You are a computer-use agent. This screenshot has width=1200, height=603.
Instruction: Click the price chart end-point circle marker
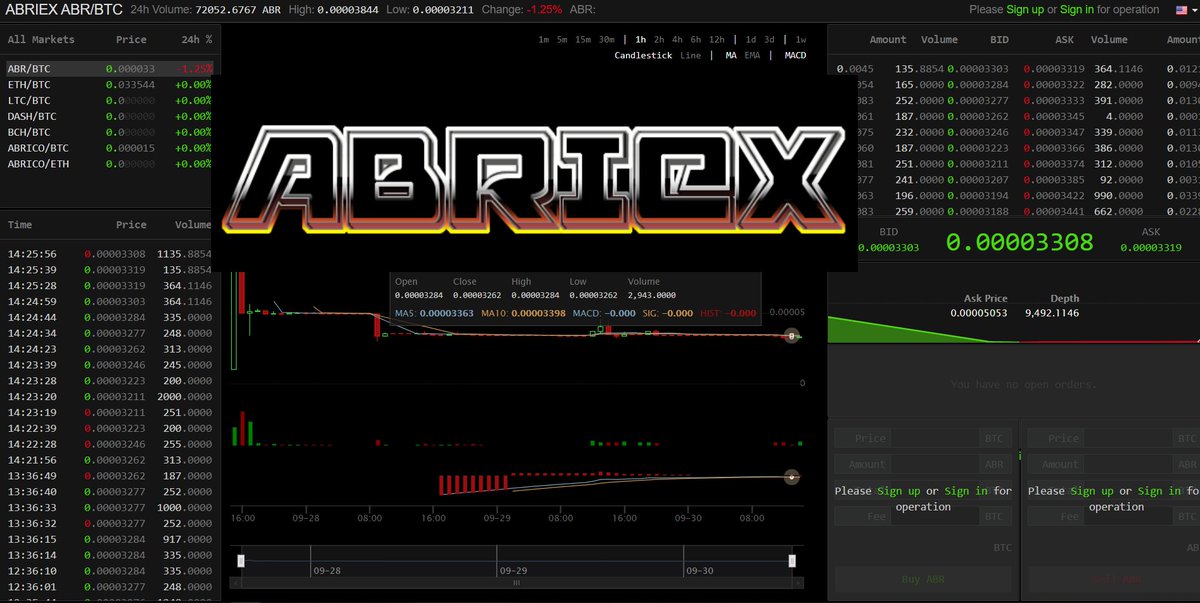click(792, 336)
